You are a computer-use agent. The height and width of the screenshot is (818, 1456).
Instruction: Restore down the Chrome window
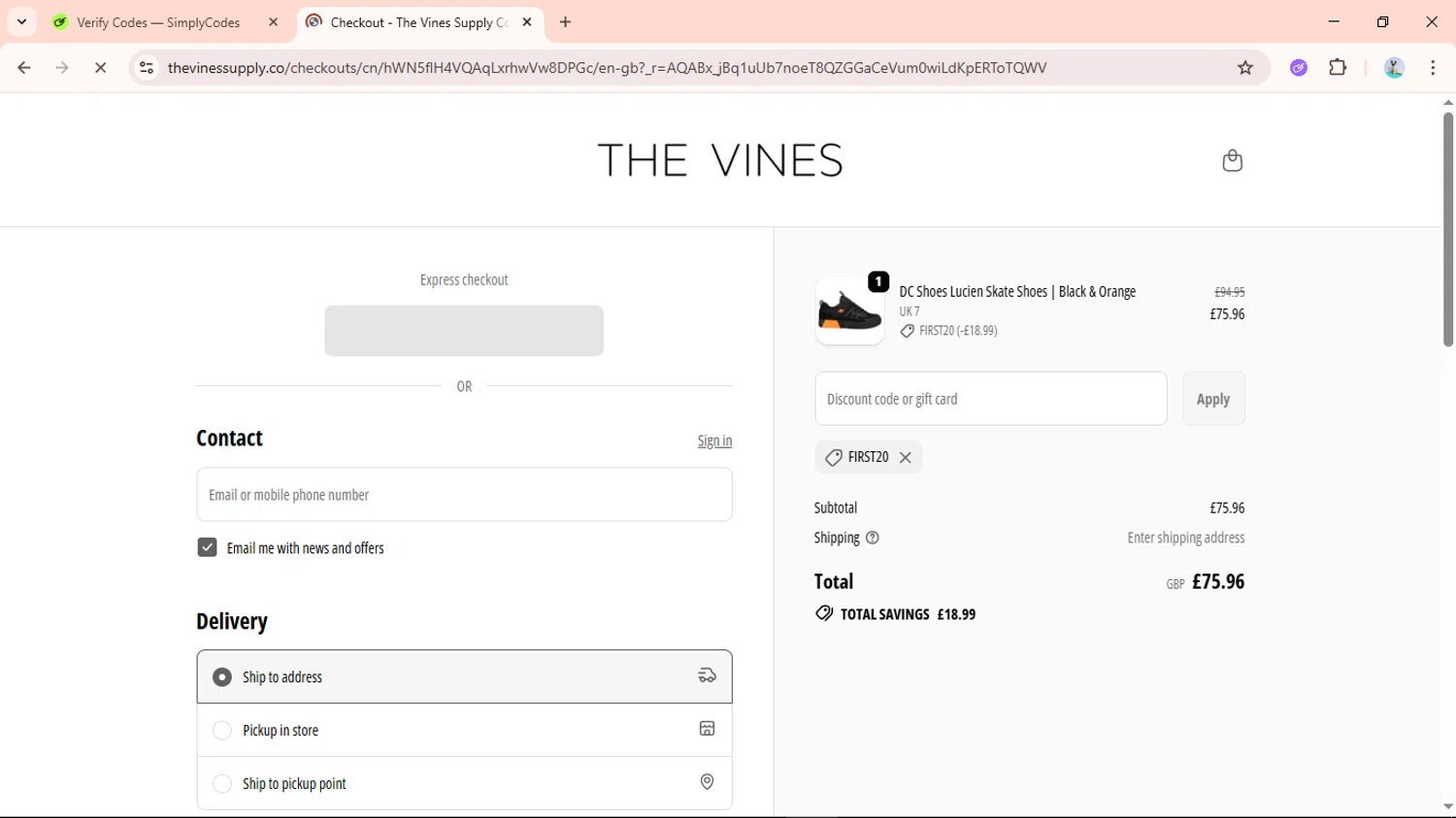click(x=1382, y=22)
